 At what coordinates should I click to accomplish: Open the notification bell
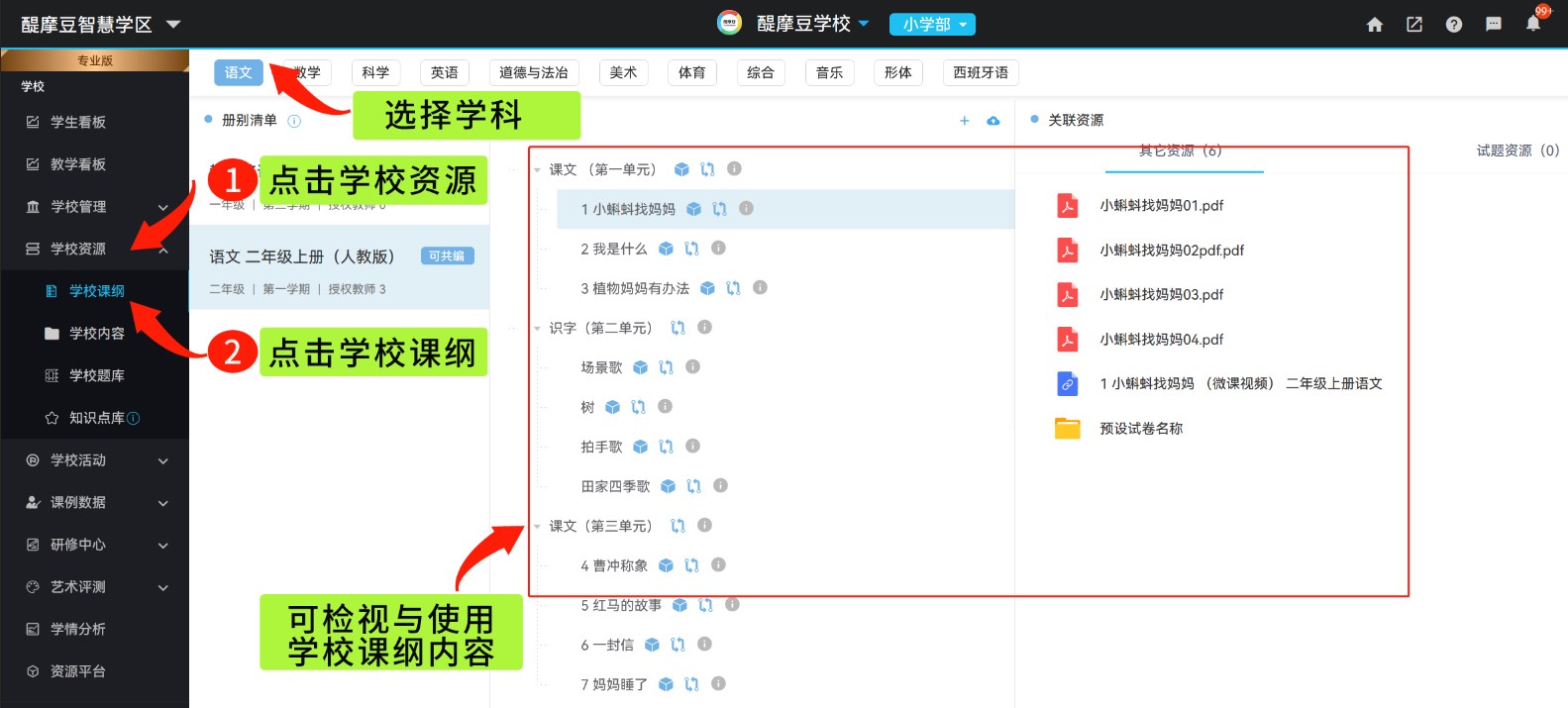(x=1532, y=24)
